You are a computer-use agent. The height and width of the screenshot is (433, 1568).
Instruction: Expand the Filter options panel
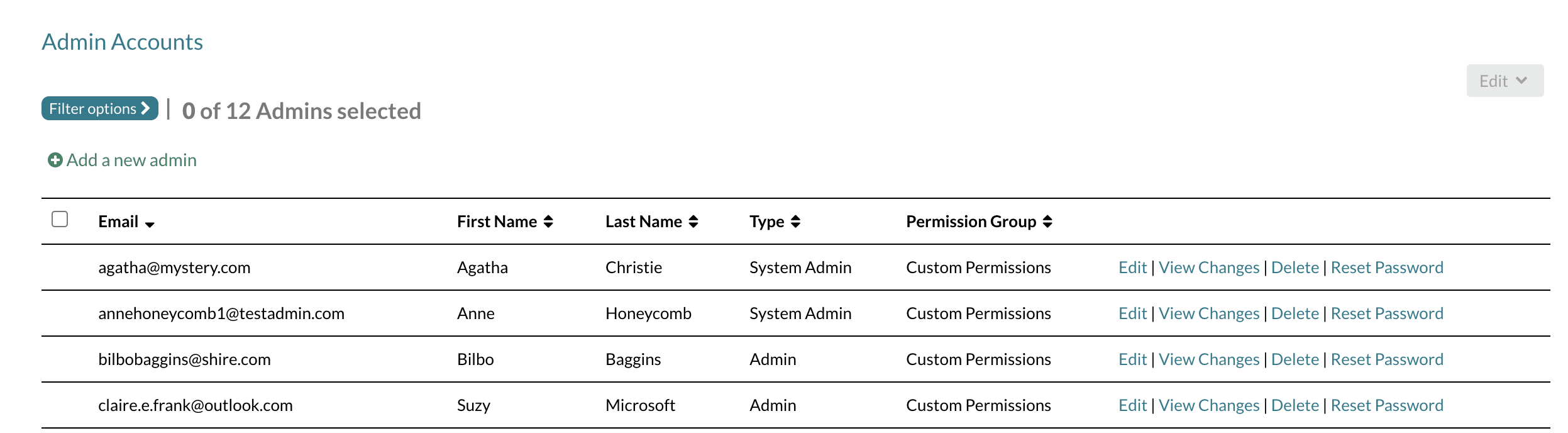[x=99, y=109]
